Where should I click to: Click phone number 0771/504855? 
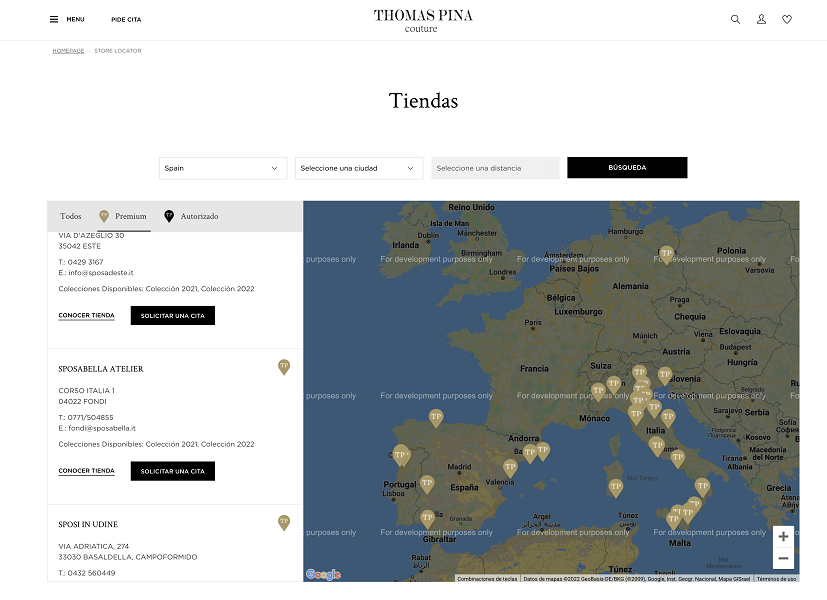coord(90,418)
